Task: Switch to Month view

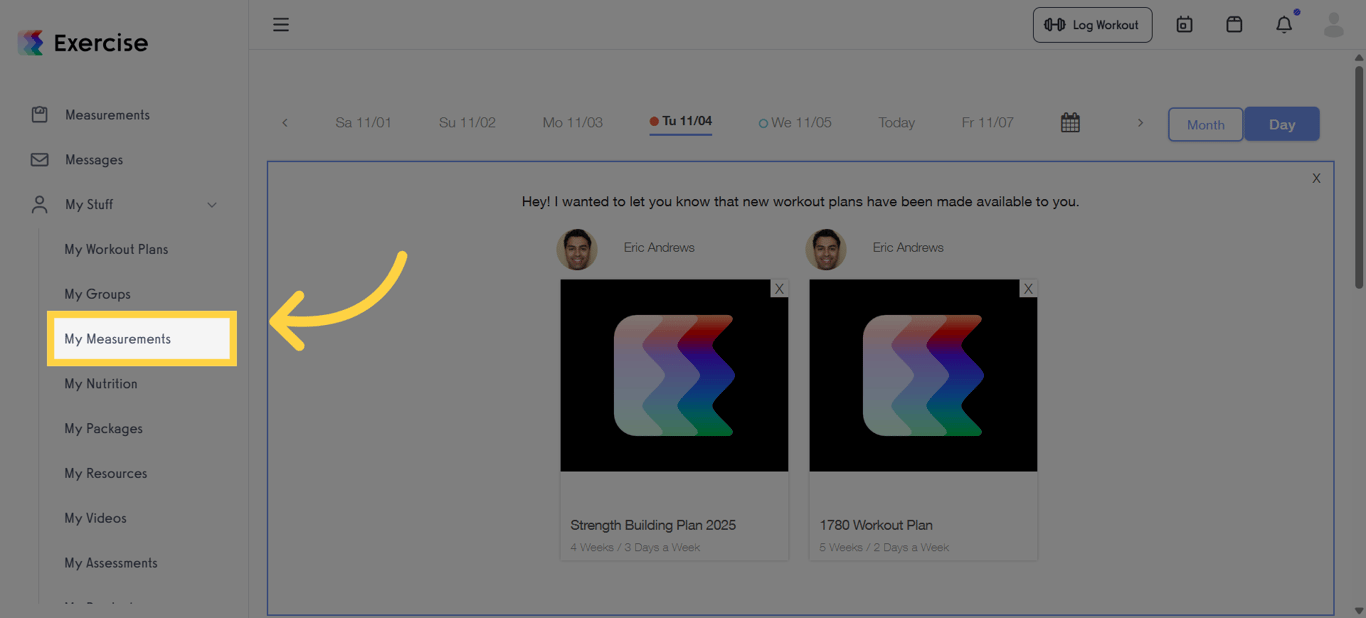Action: pyautogui.click(x=1205, y=124)
